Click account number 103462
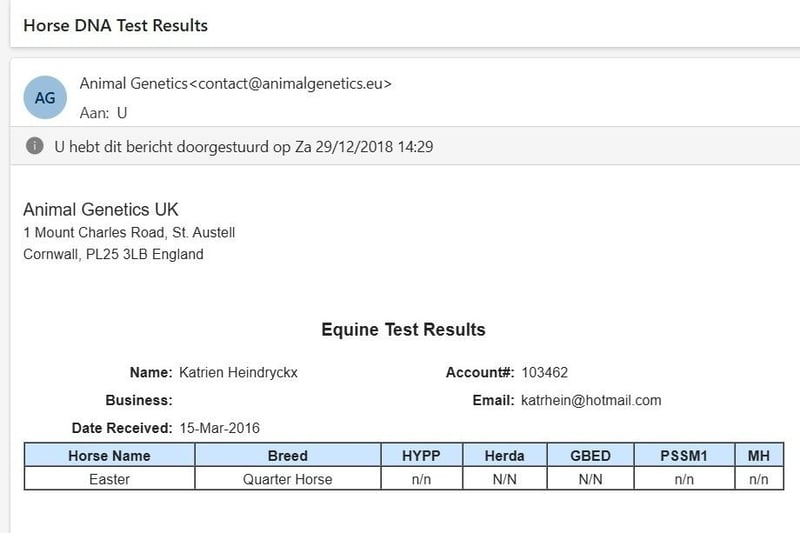 click(544, 372)
